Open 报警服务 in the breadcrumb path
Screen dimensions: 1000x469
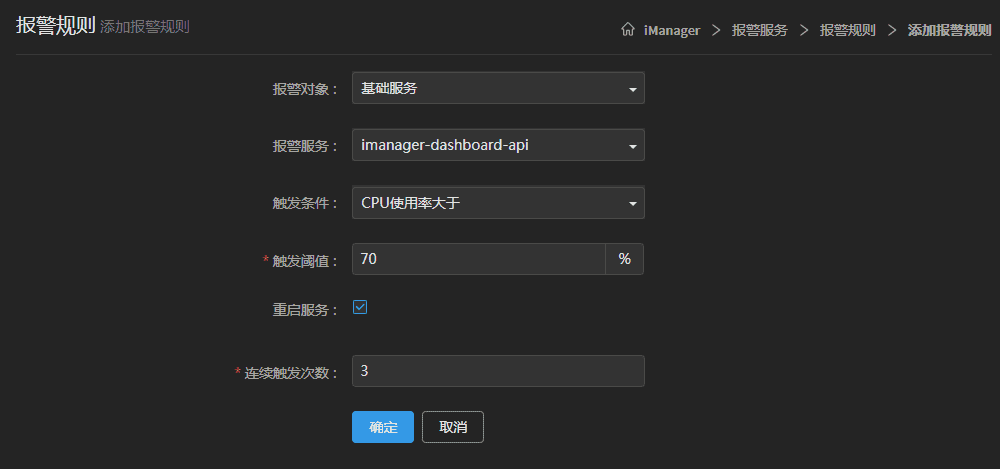pos(759,31)
